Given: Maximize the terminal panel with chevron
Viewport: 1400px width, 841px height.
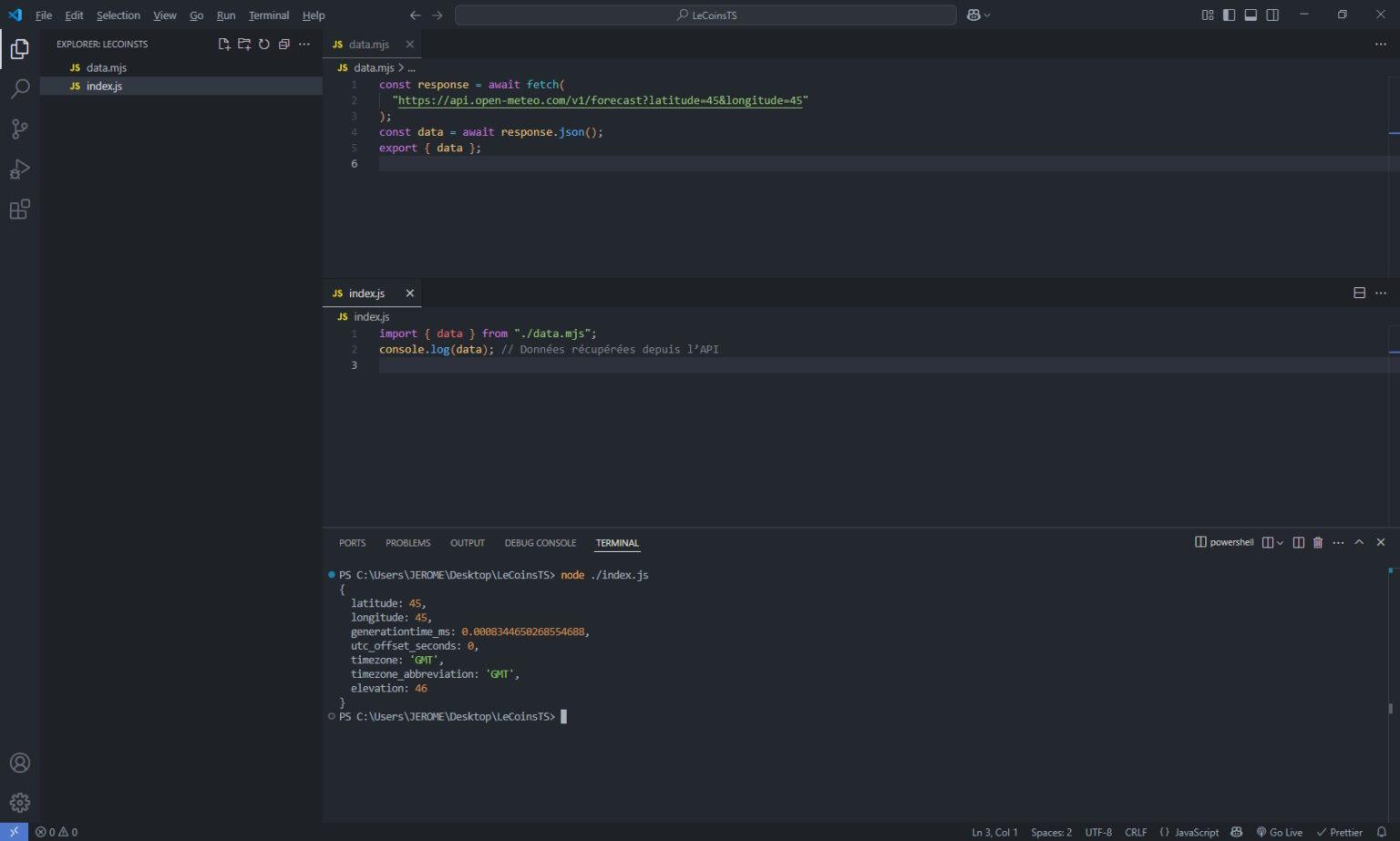Looking at the screenshot, I should pos(1359,542).
